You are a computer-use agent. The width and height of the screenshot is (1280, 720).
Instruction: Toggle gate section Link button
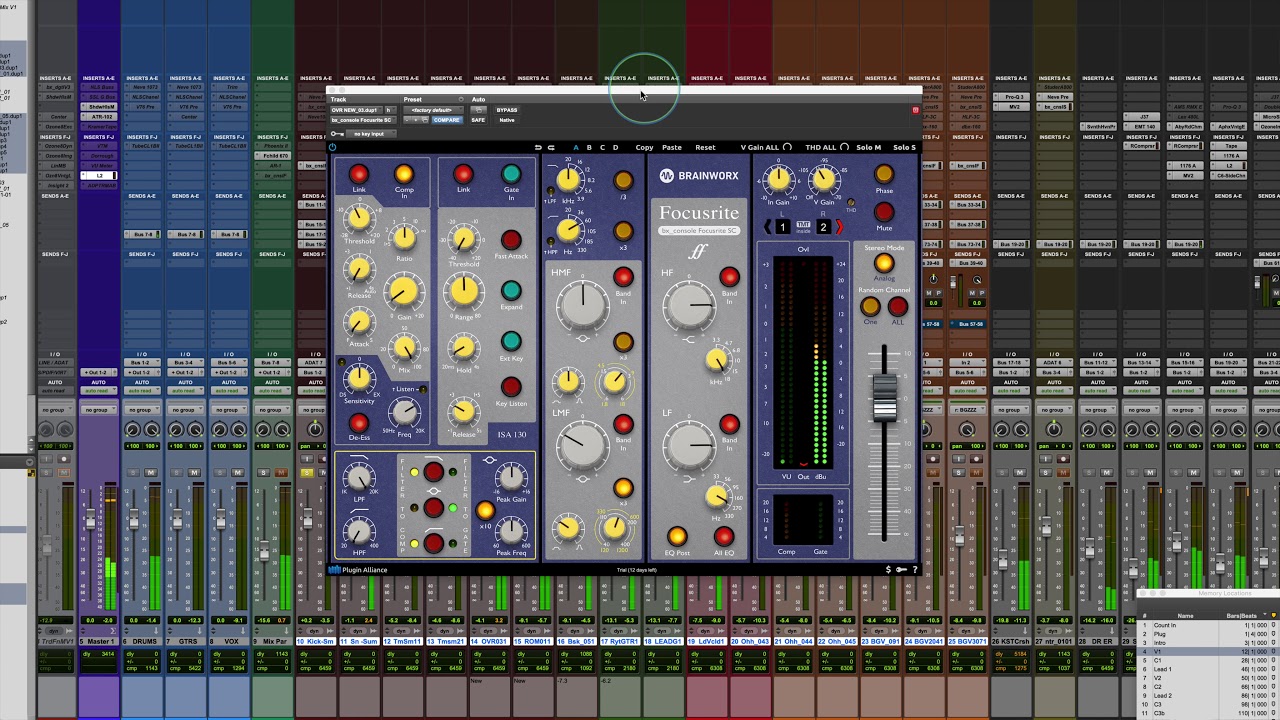pos(463,175)
